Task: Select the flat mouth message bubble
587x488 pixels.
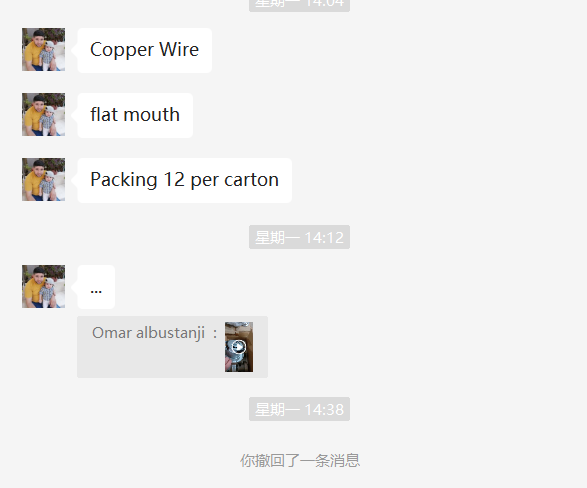Action: (x=135, y=115)
